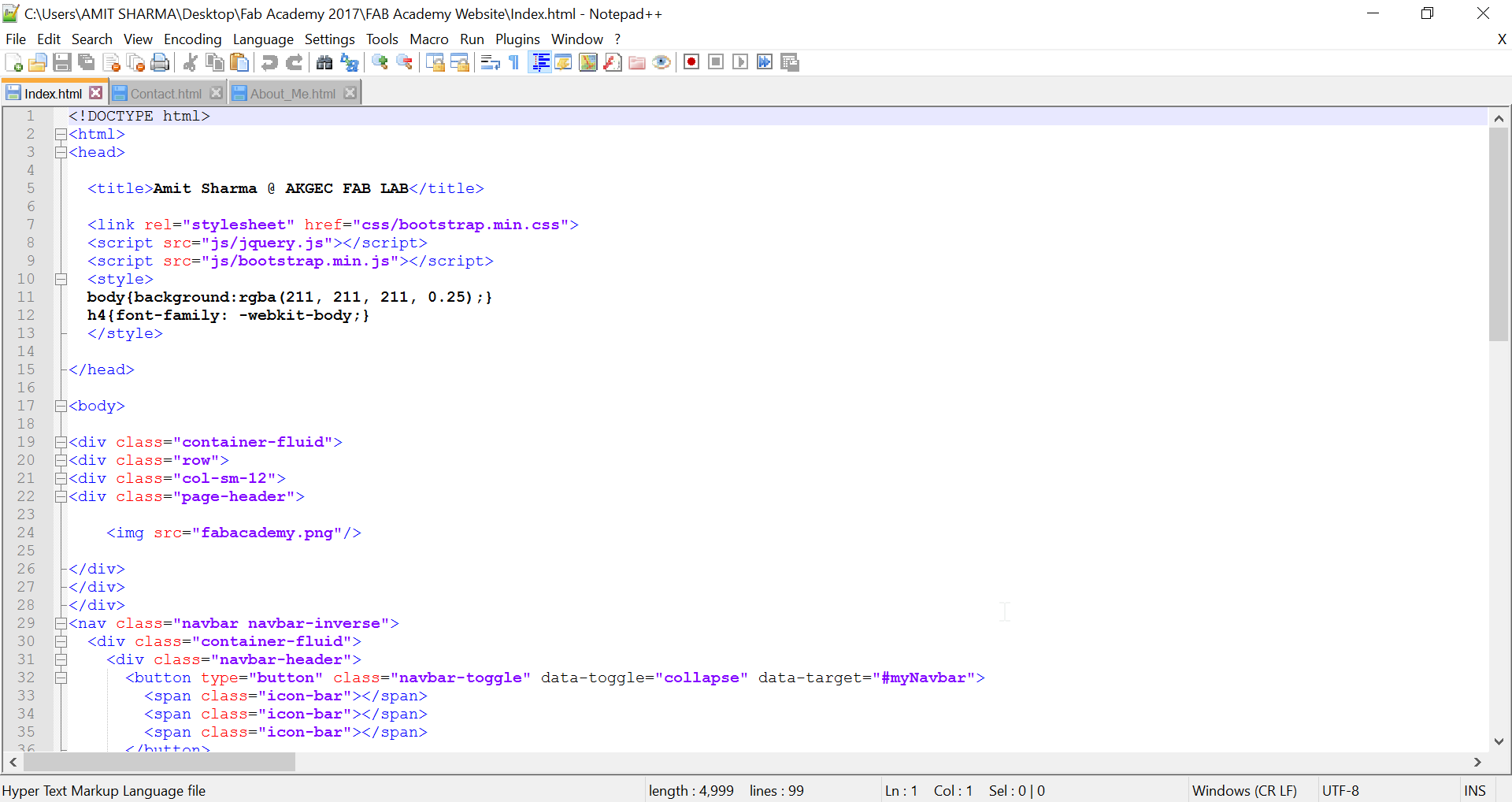Collapse the container-fluid div fold on line 19
Screen dimensions: 1512x802
click(x=61, y=443)
